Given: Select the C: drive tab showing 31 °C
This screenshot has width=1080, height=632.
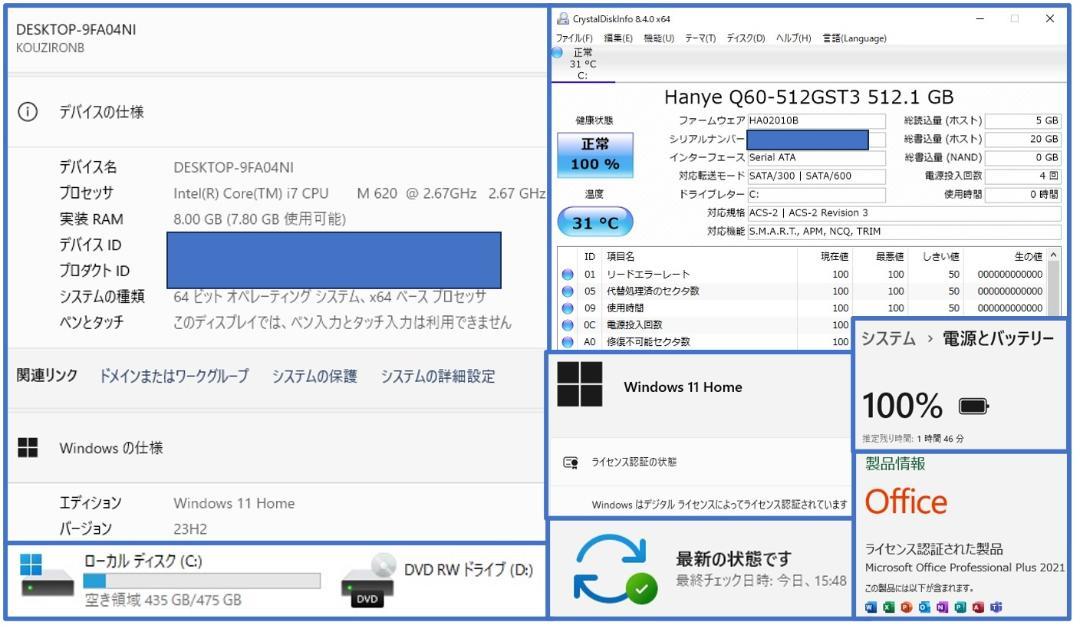Looking at the screenshot, I should [583, 64].
